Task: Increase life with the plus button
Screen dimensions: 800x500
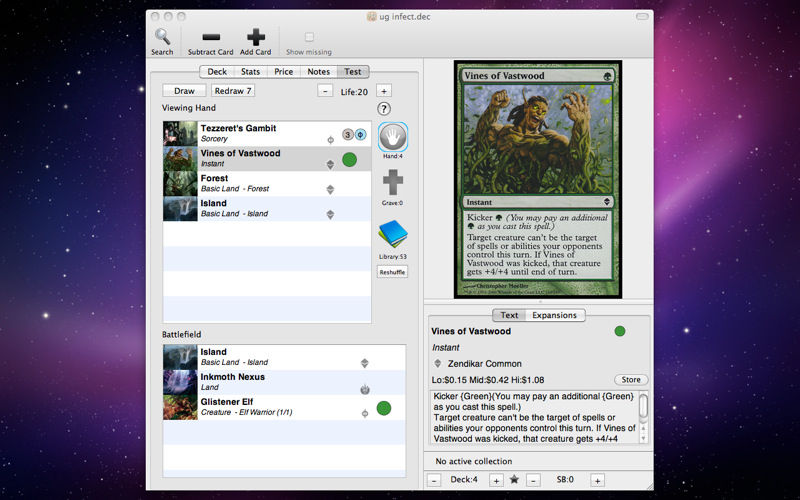Action: click(384, 91)
